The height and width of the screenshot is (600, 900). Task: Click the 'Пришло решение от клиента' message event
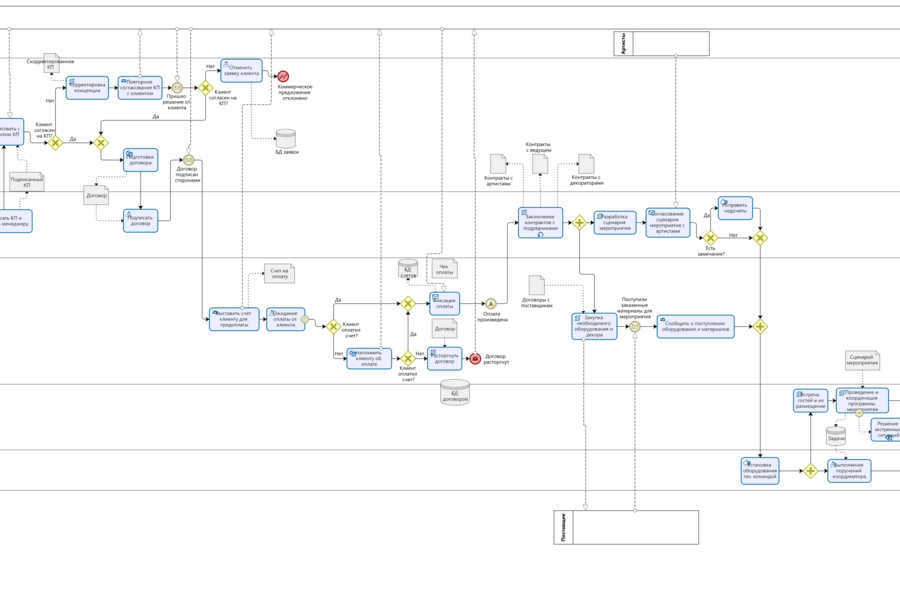tap(177, 88)
